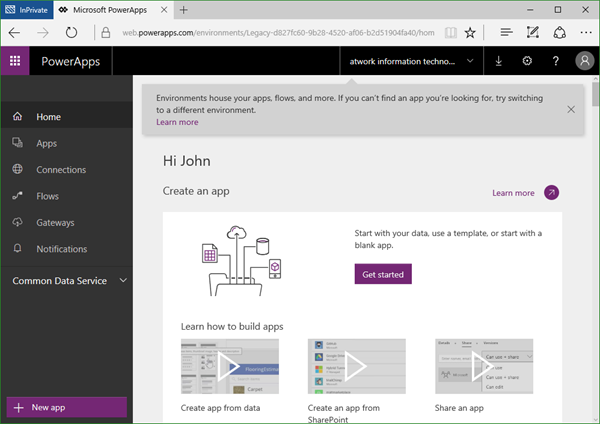This screenshot has height=424, width=600.
Task: Open Gateways from the left menu
Action: pos(55,222)
